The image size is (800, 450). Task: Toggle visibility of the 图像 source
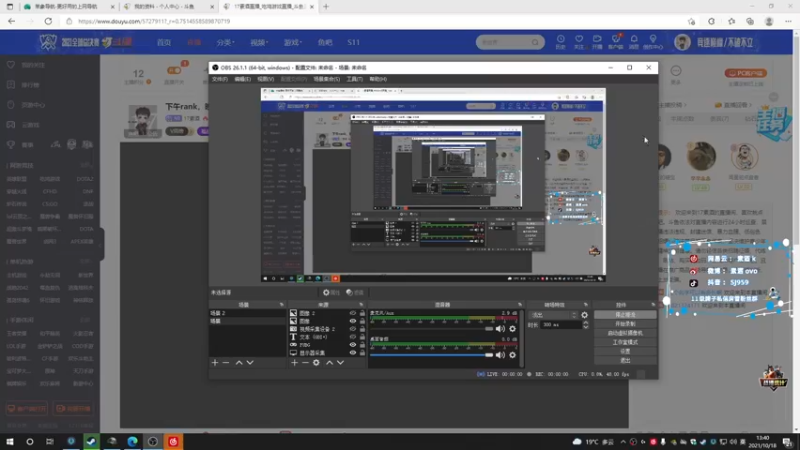353,321
